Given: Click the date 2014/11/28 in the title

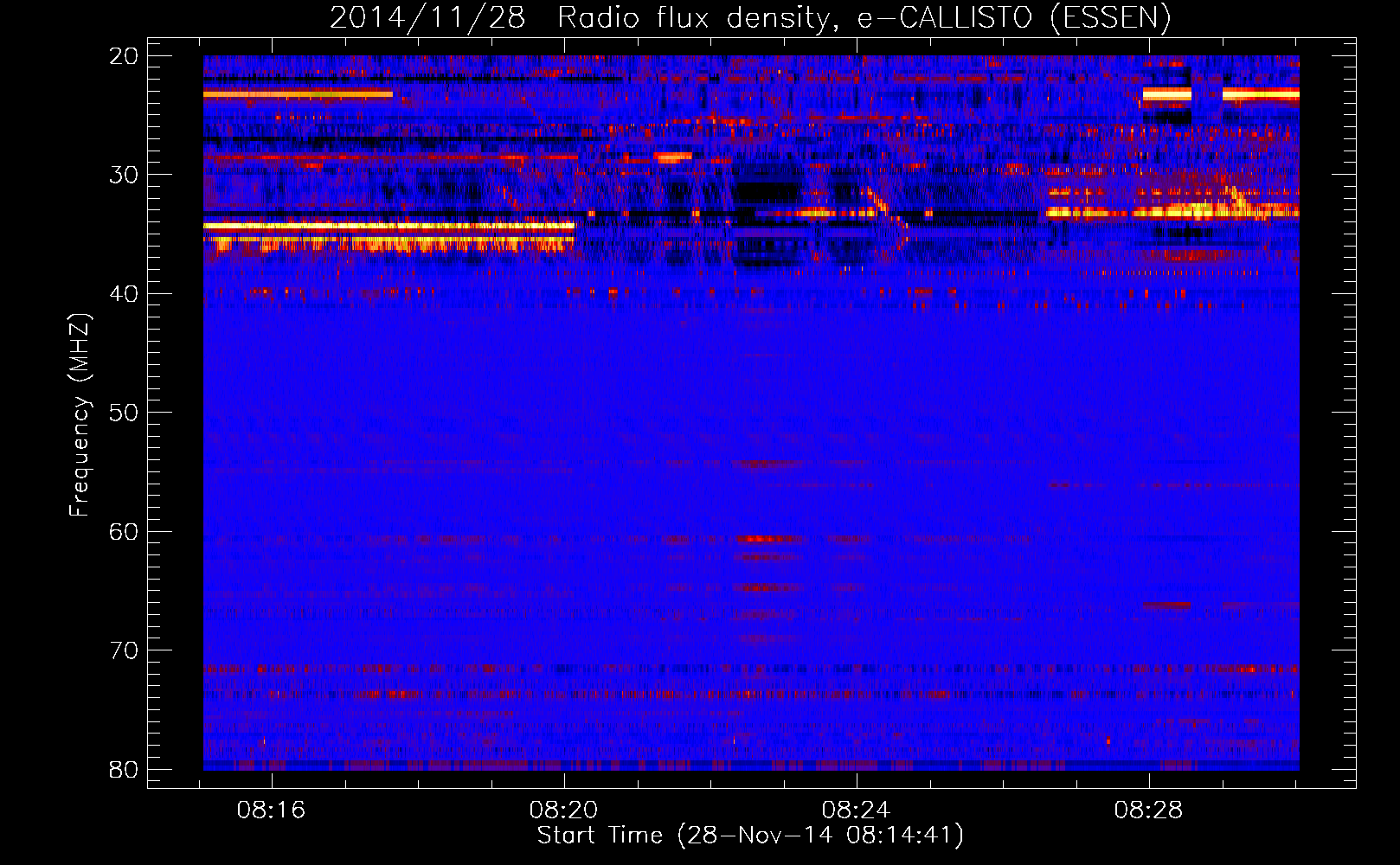Looking at the screenshot, I should click(427, 17).
